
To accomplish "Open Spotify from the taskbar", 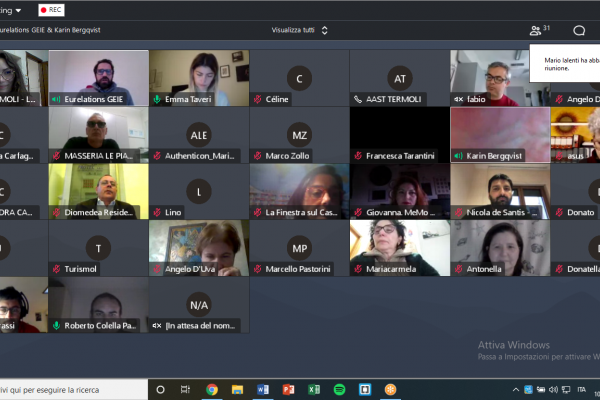I will [339, 390].
